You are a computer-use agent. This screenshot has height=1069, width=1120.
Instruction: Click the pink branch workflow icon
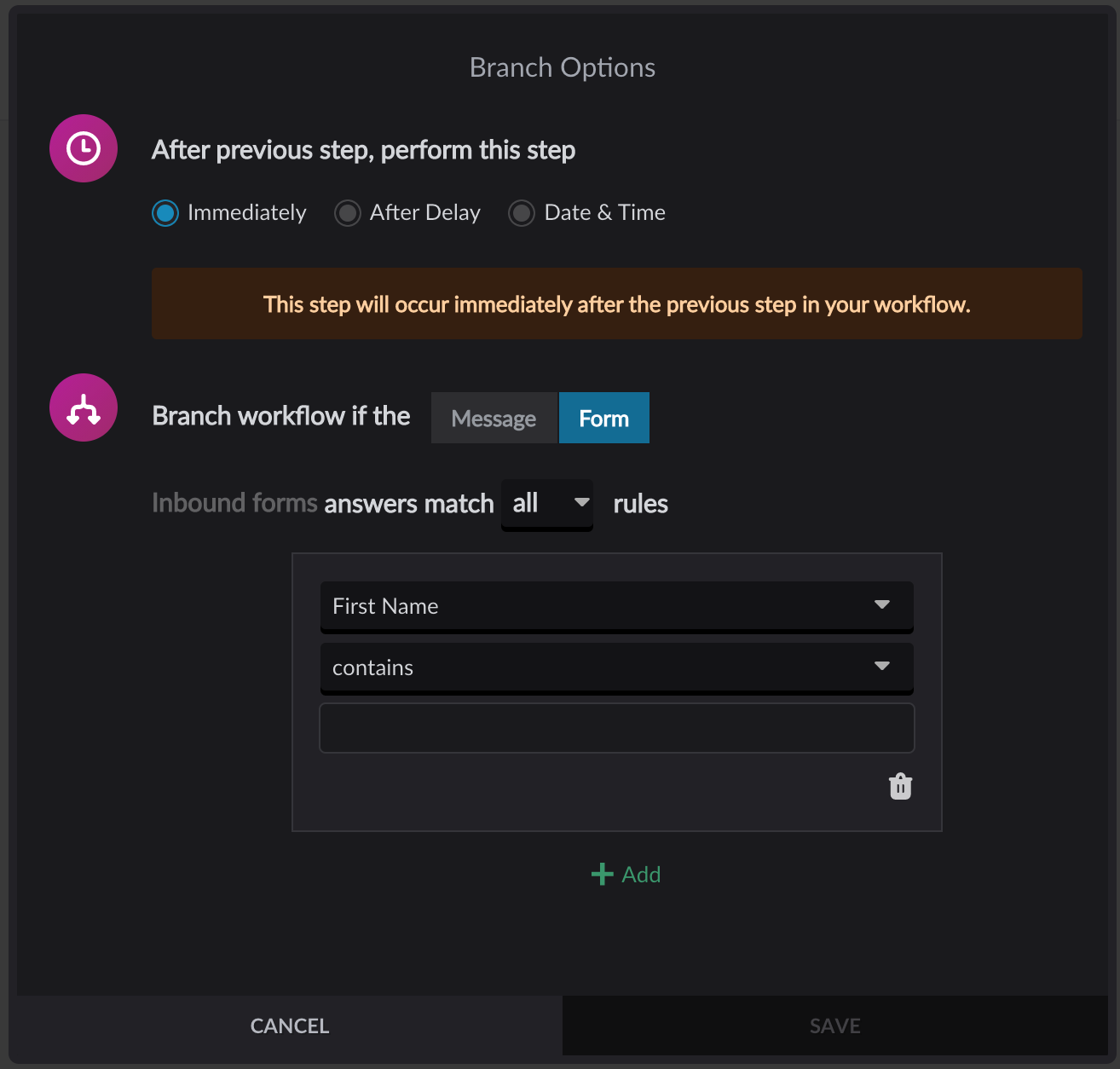[x=84, y=407]
